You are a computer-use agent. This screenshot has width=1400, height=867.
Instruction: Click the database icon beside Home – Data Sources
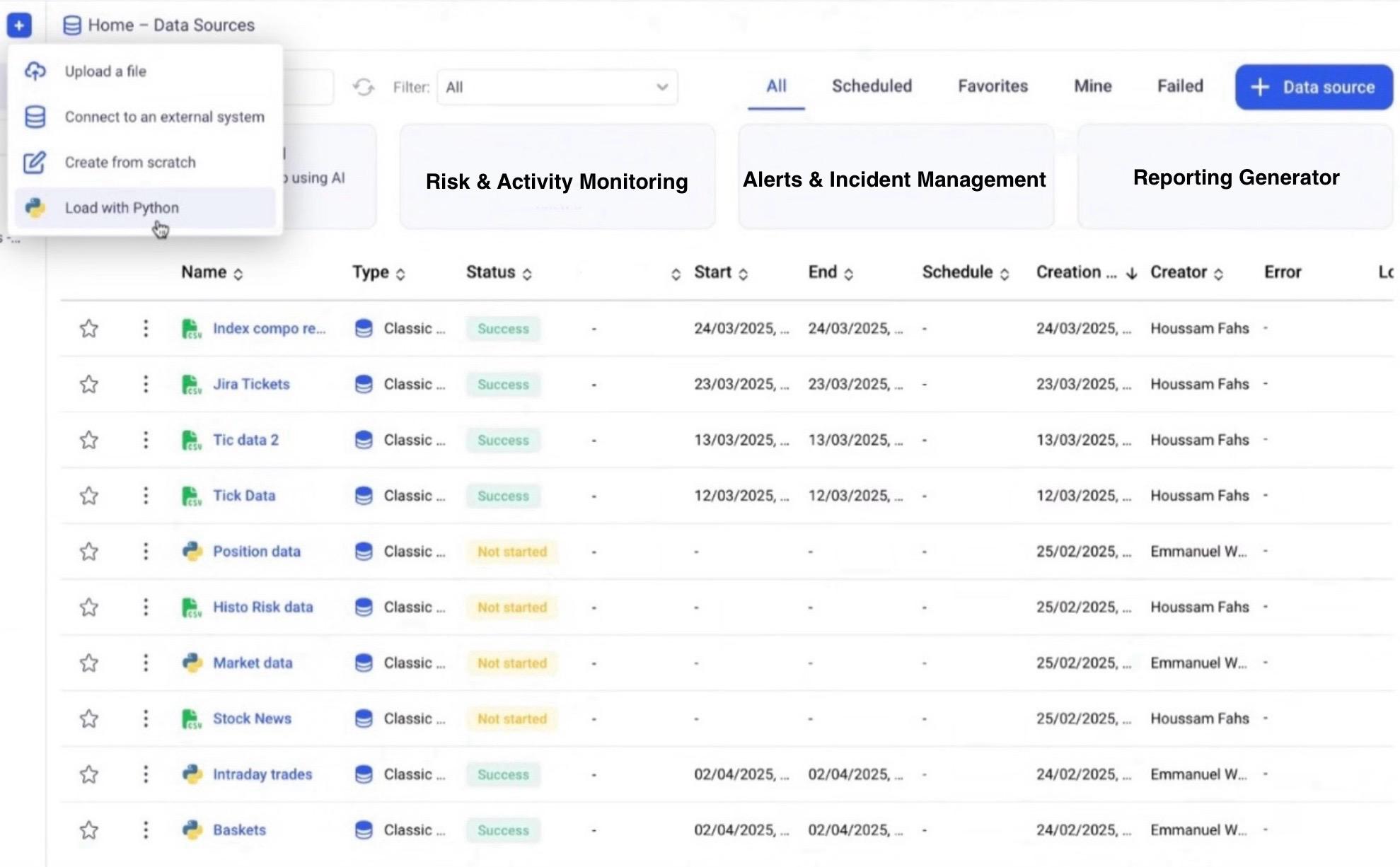[71, 25]
